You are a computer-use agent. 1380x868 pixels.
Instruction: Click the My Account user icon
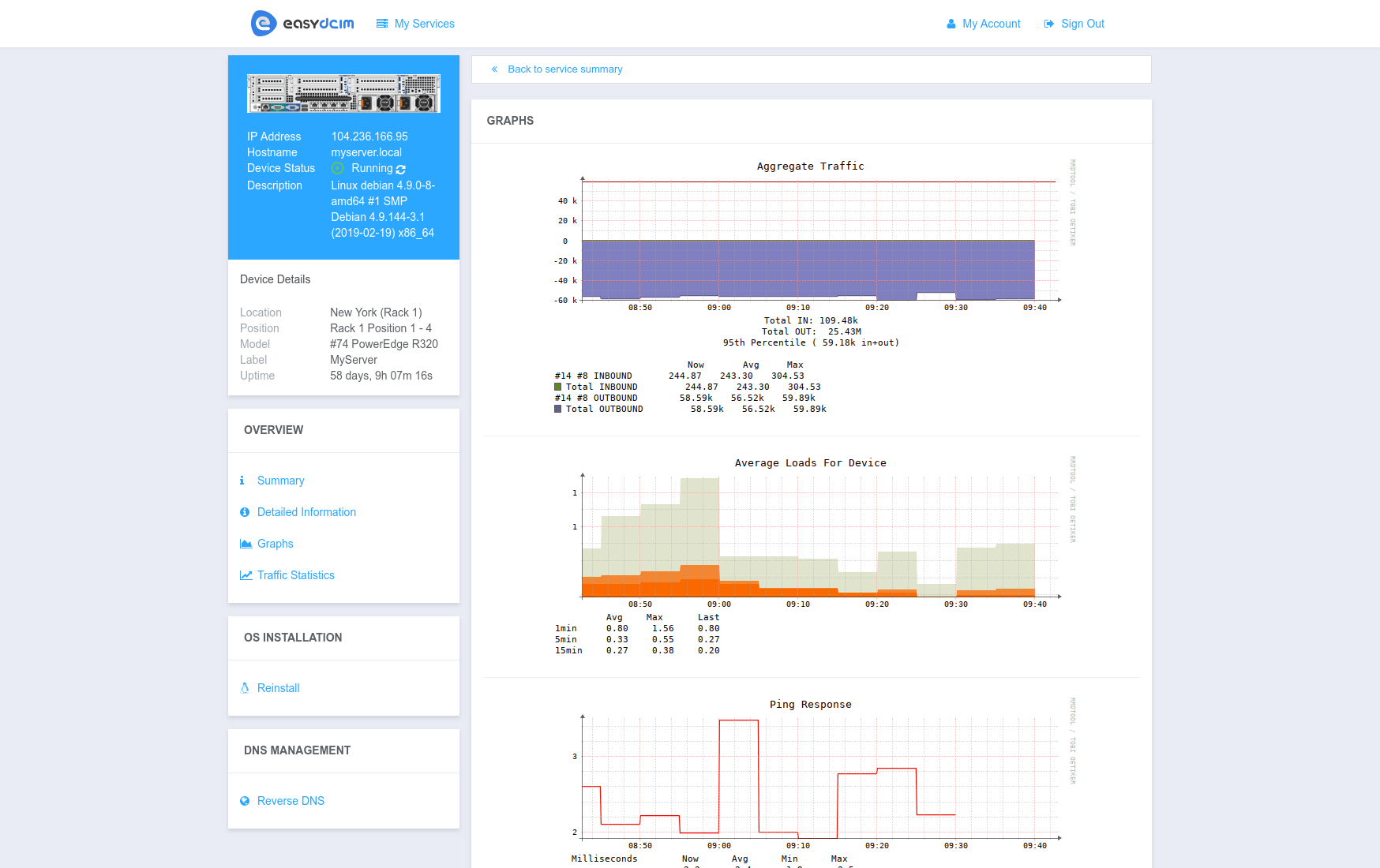(951, 24)
